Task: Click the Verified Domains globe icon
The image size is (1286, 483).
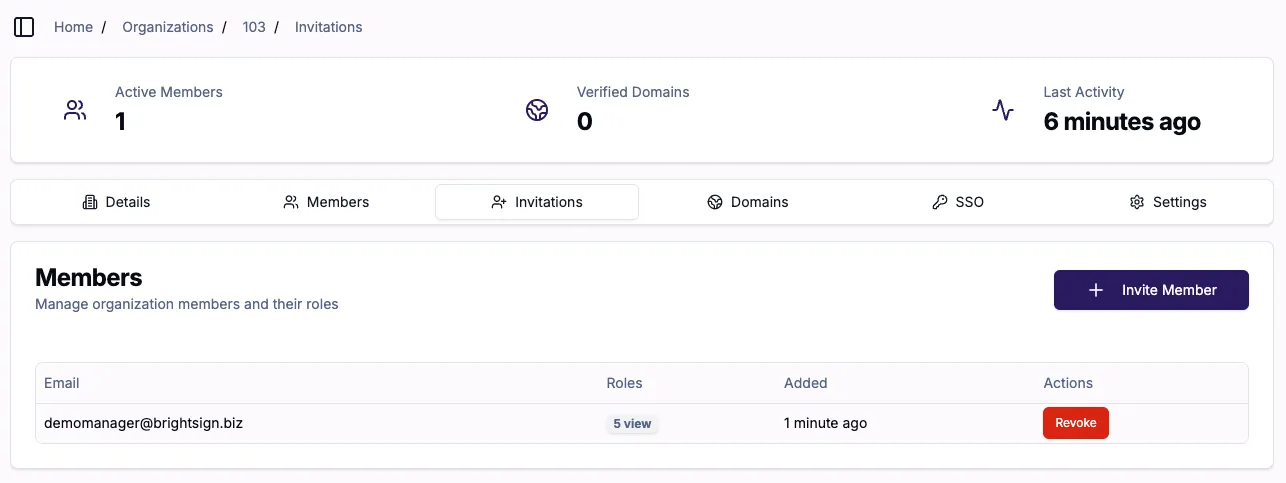Action: tap(537, 110)
